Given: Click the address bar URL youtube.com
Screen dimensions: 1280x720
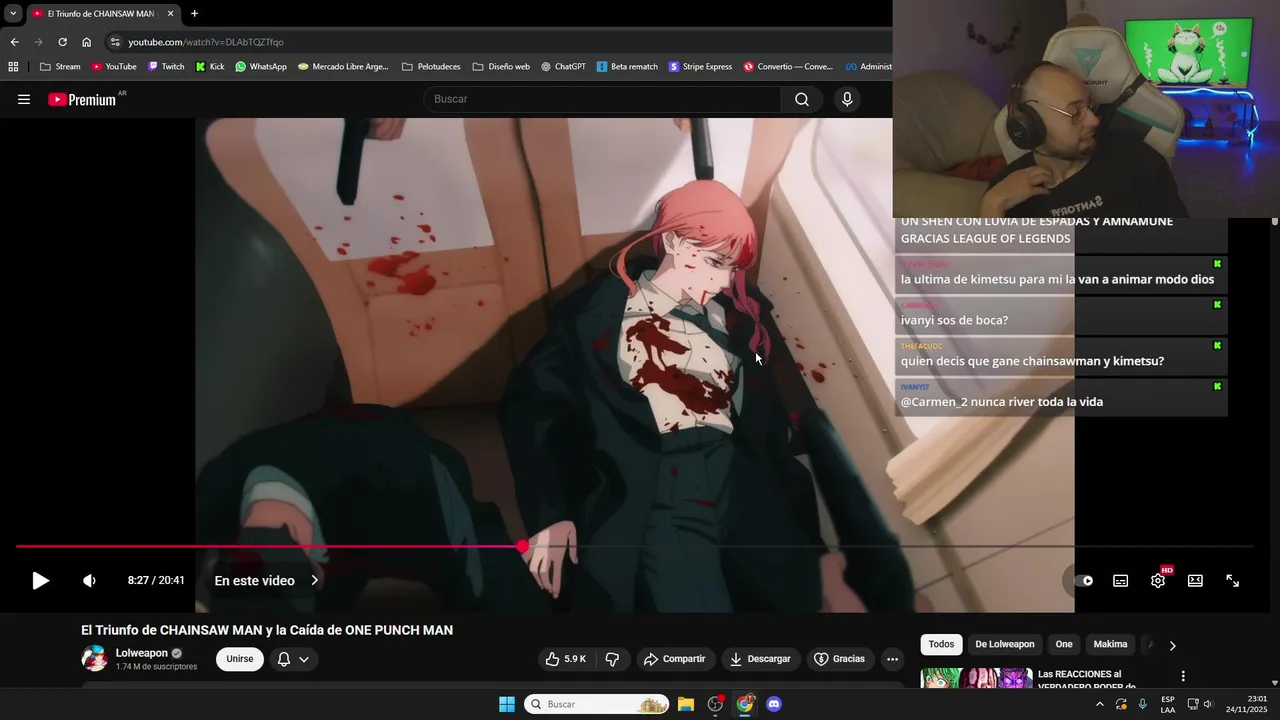Looking at the screenshot, I should (206, 42).
